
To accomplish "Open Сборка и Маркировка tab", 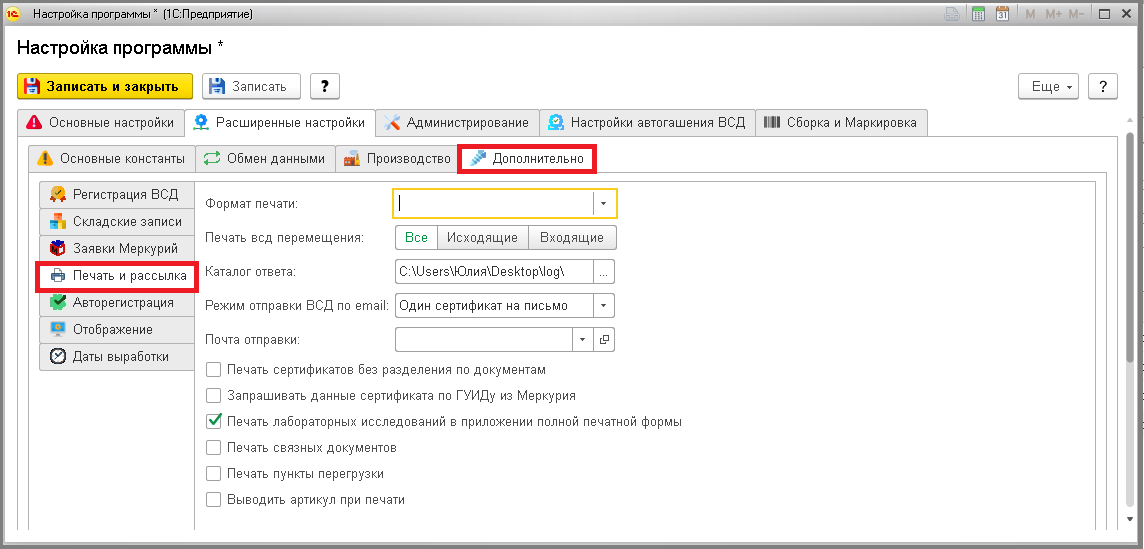I will coord(842,123).
